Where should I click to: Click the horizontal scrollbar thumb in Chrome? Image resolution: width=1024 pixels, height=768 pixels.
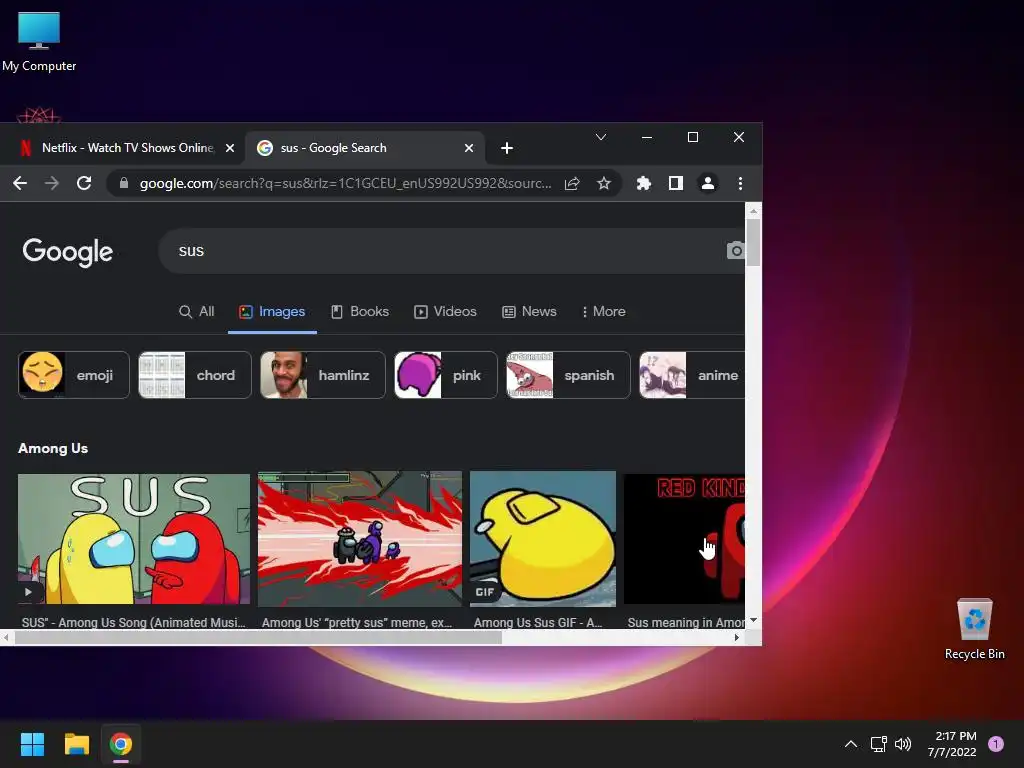[259, 637]
